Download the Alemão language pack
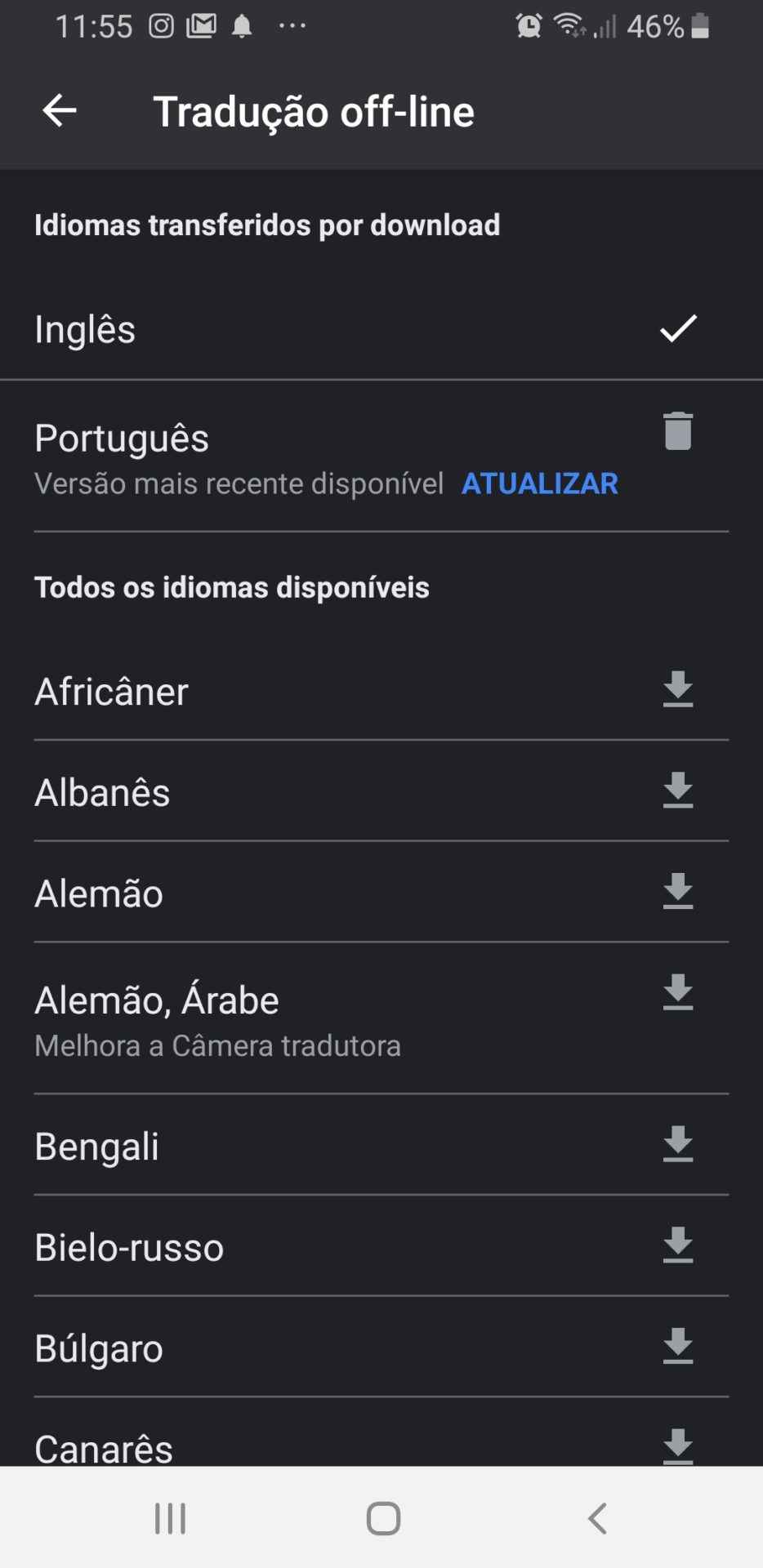Image resolution: width=763 pixels, height=1568 pixels. (x=677, y=892)
